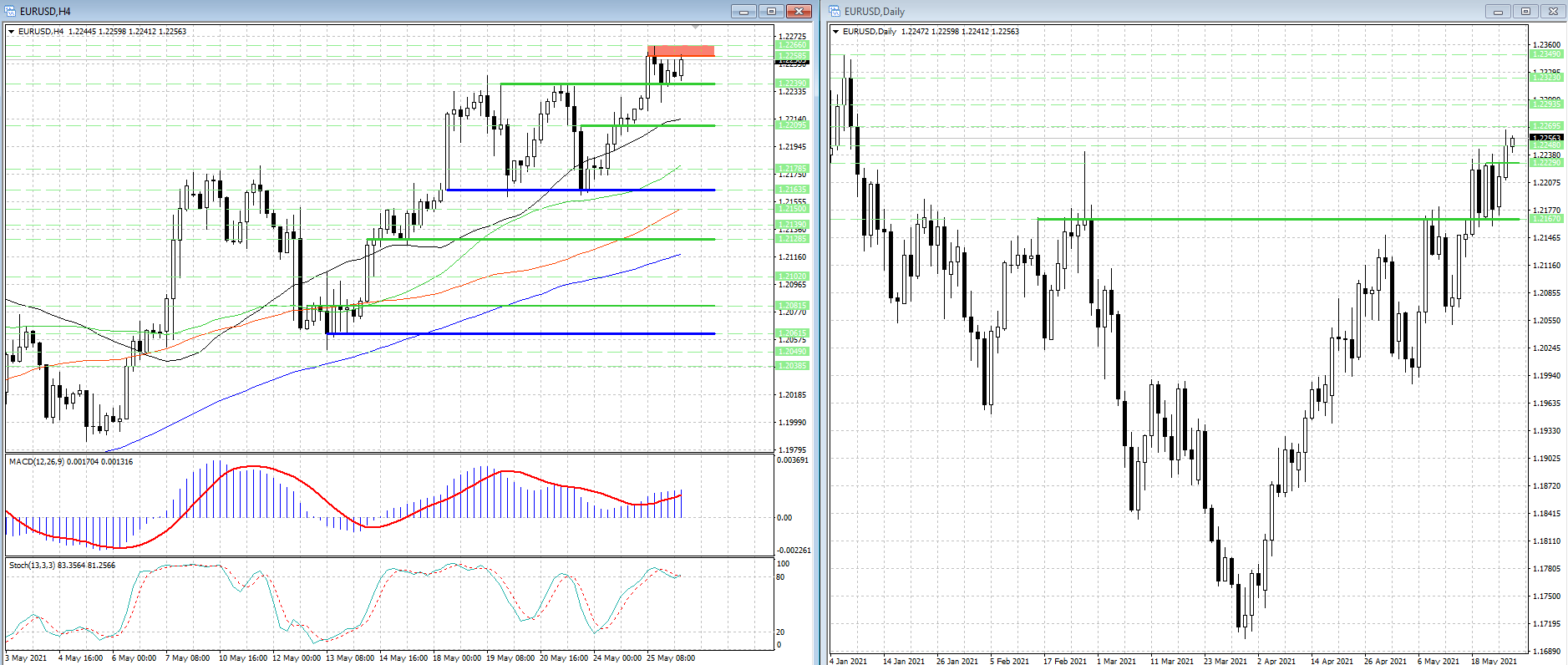The image size is (1568, 665).
Task: Restore the EURUSD,Daily chart window size
Action: 1525,11
